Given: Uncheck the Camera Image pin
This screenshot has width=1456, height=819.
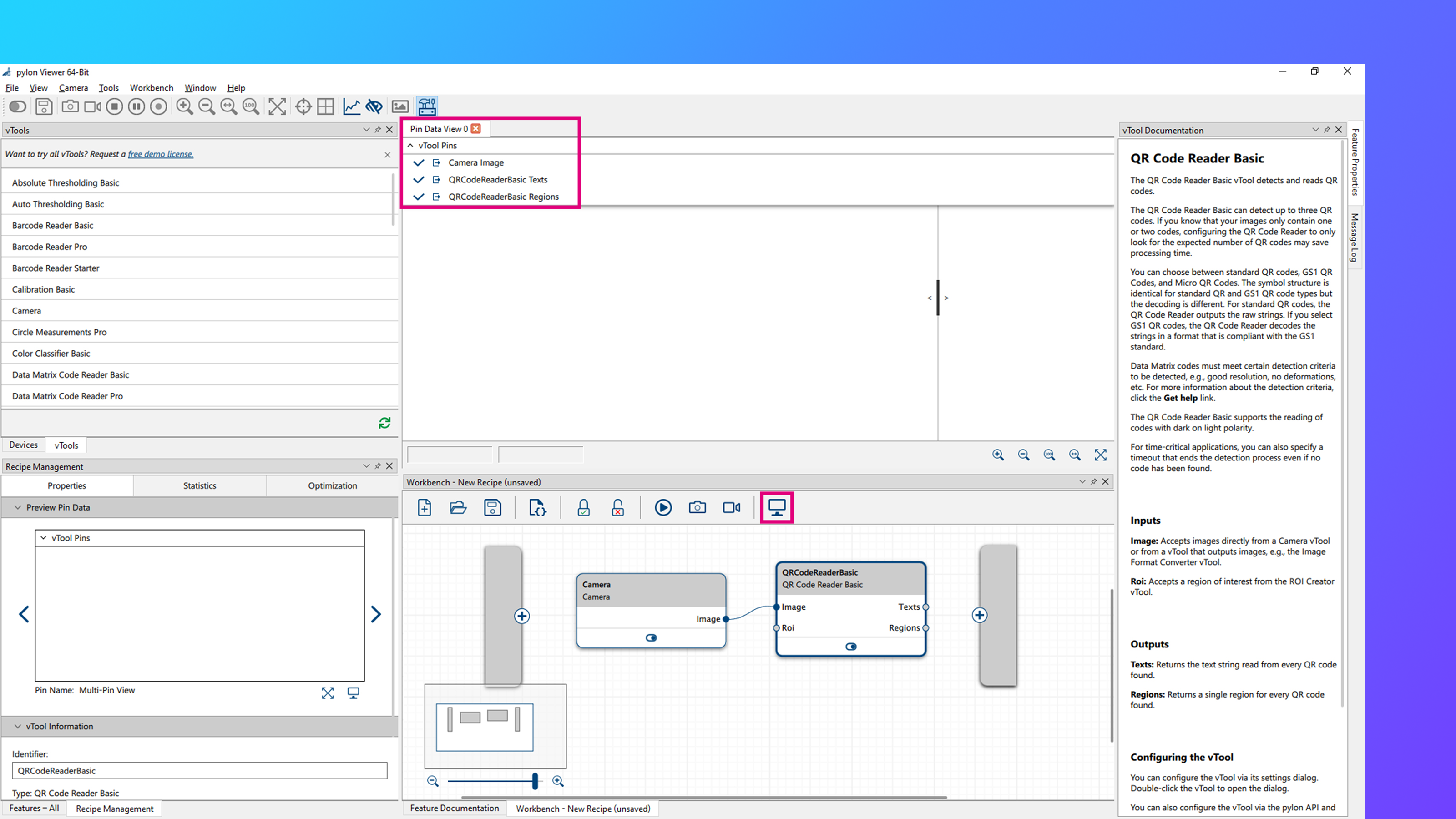Looking at the screenshot, I should point(418,163).
